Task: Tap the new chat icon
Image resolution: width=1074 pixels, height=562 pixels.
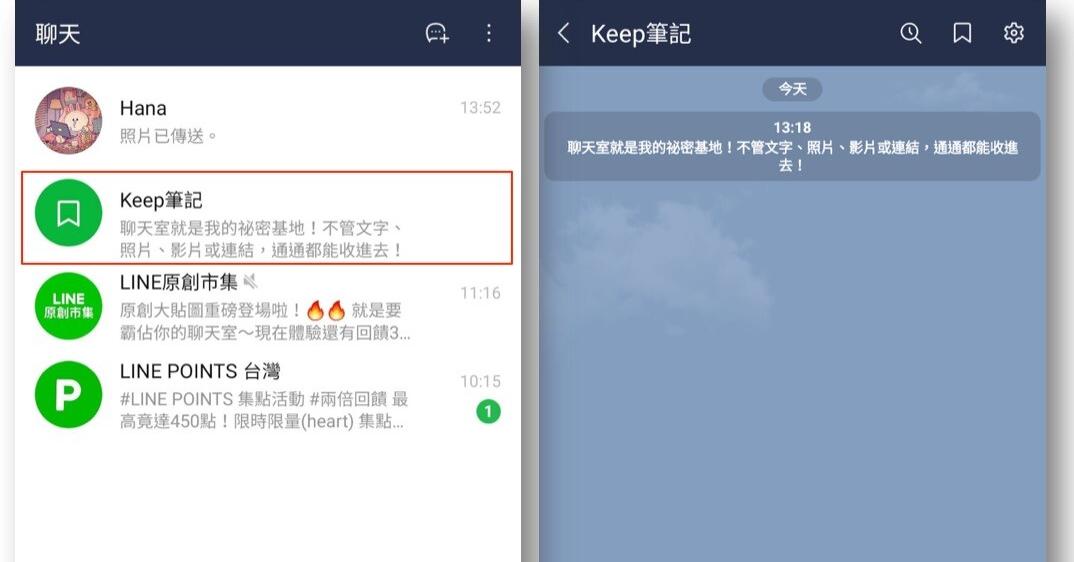Action: pos(437,33)
